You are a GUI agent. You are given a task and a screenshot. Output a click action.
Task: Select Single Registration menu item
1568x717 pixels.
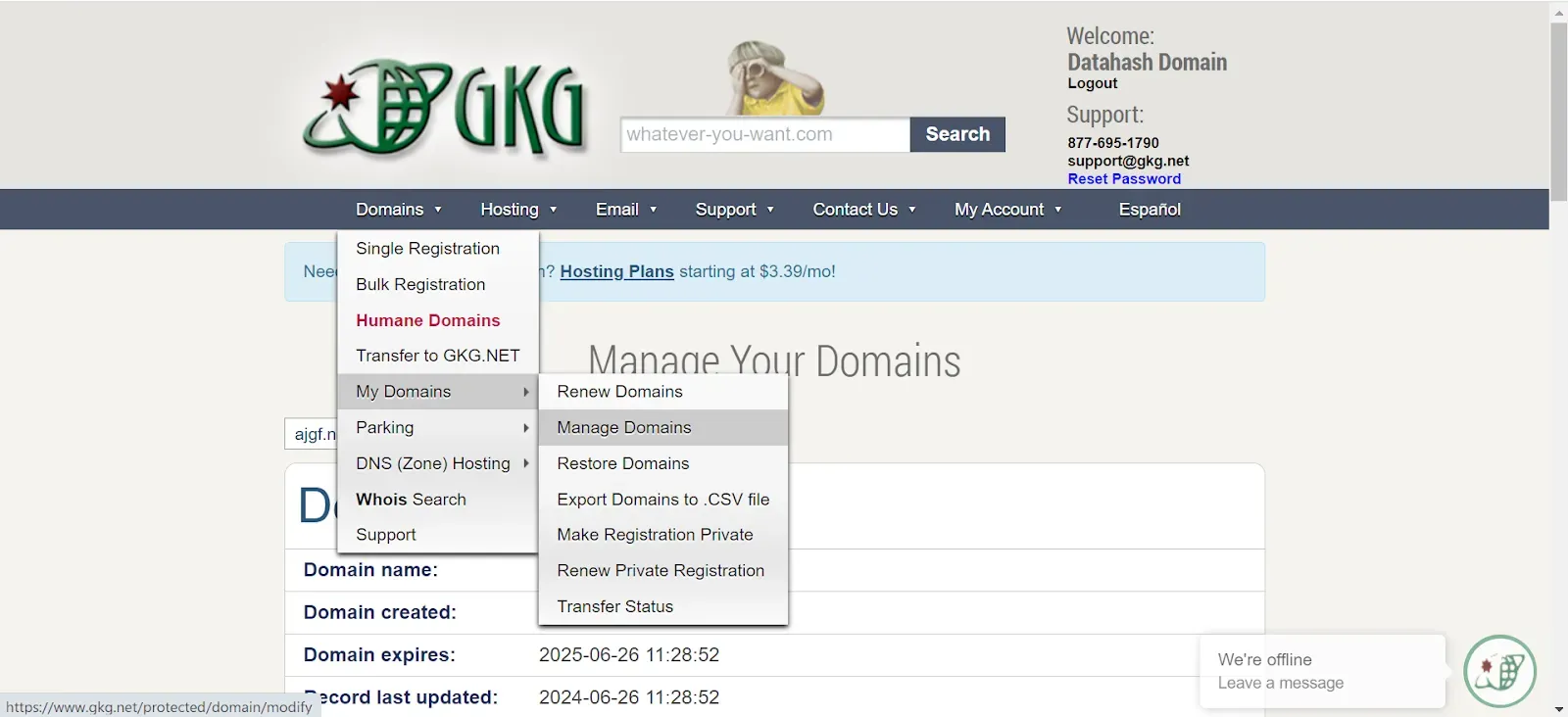click(438, 249)
